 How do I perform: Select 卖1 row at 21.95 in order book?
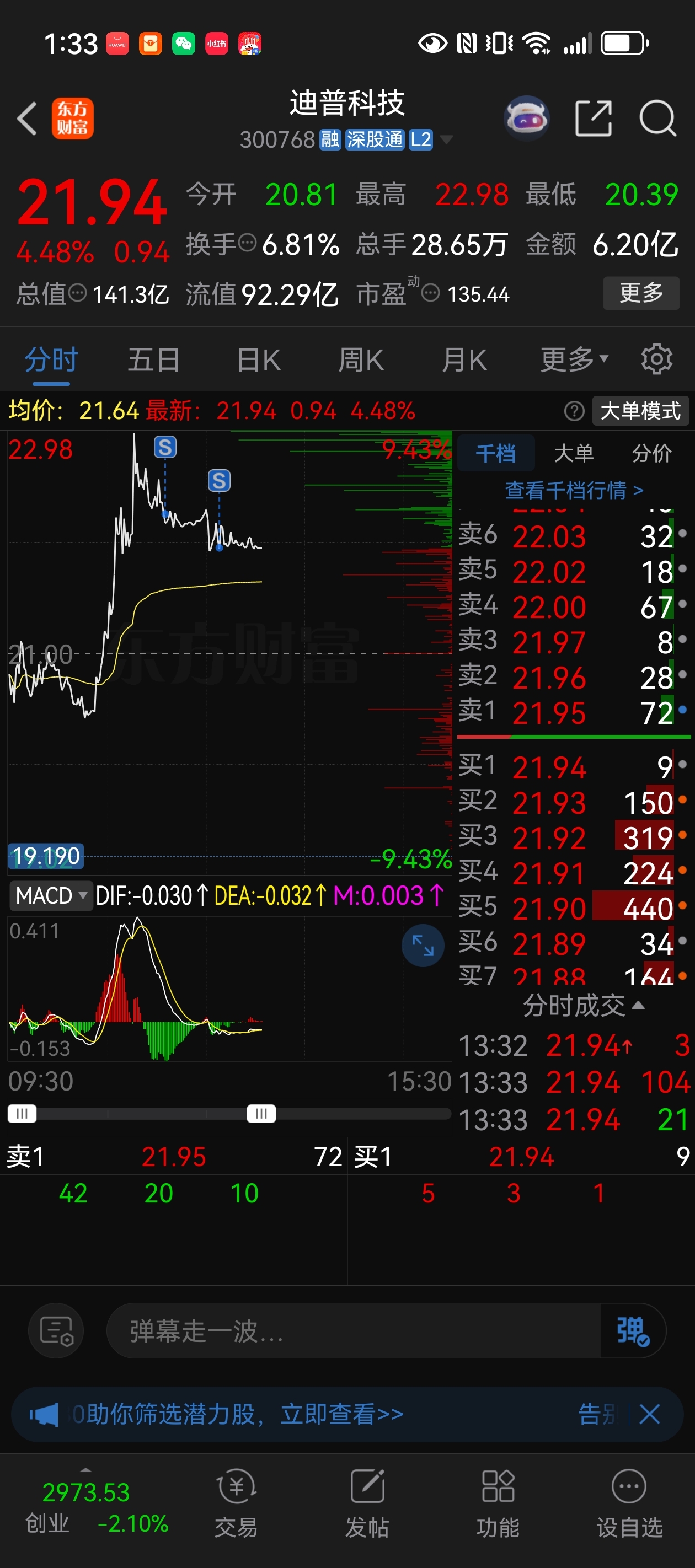click(x=574, y=713)
